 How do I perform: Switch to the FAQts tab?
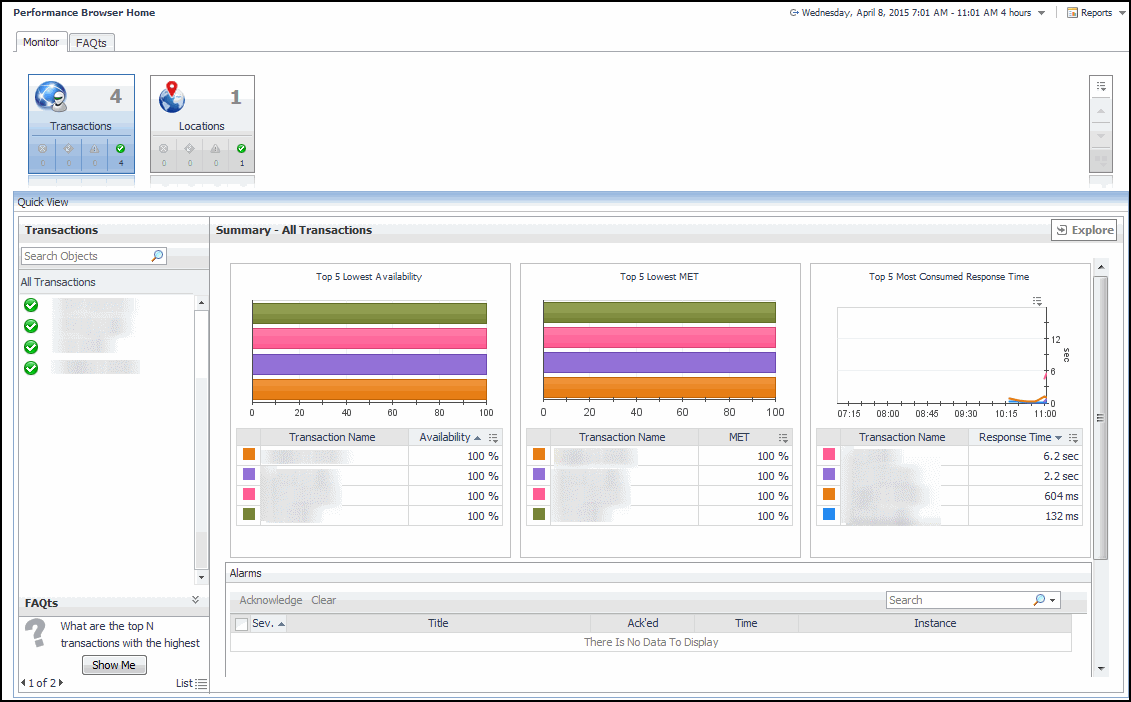click(x=91, y=43)
